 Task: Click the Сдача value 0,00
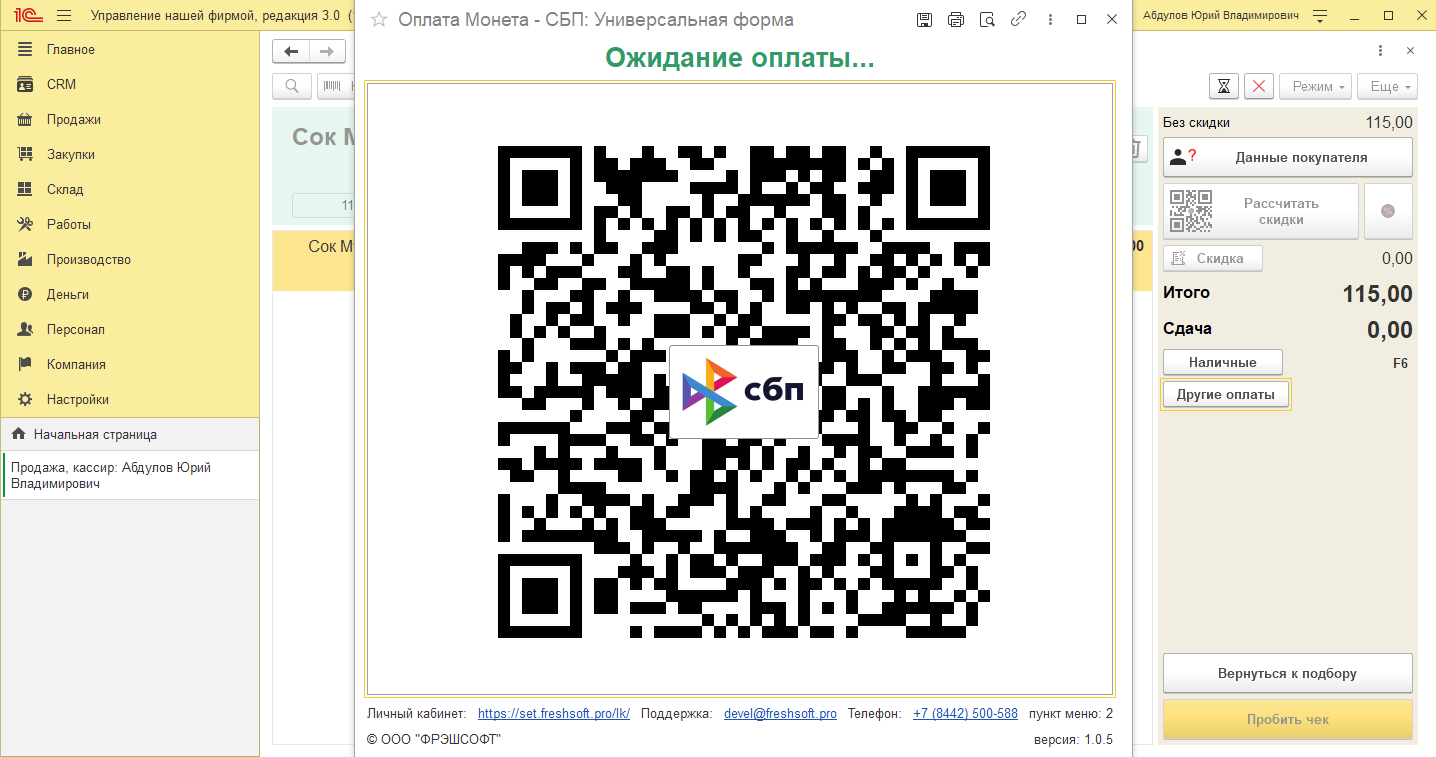tap(1390, 330)
